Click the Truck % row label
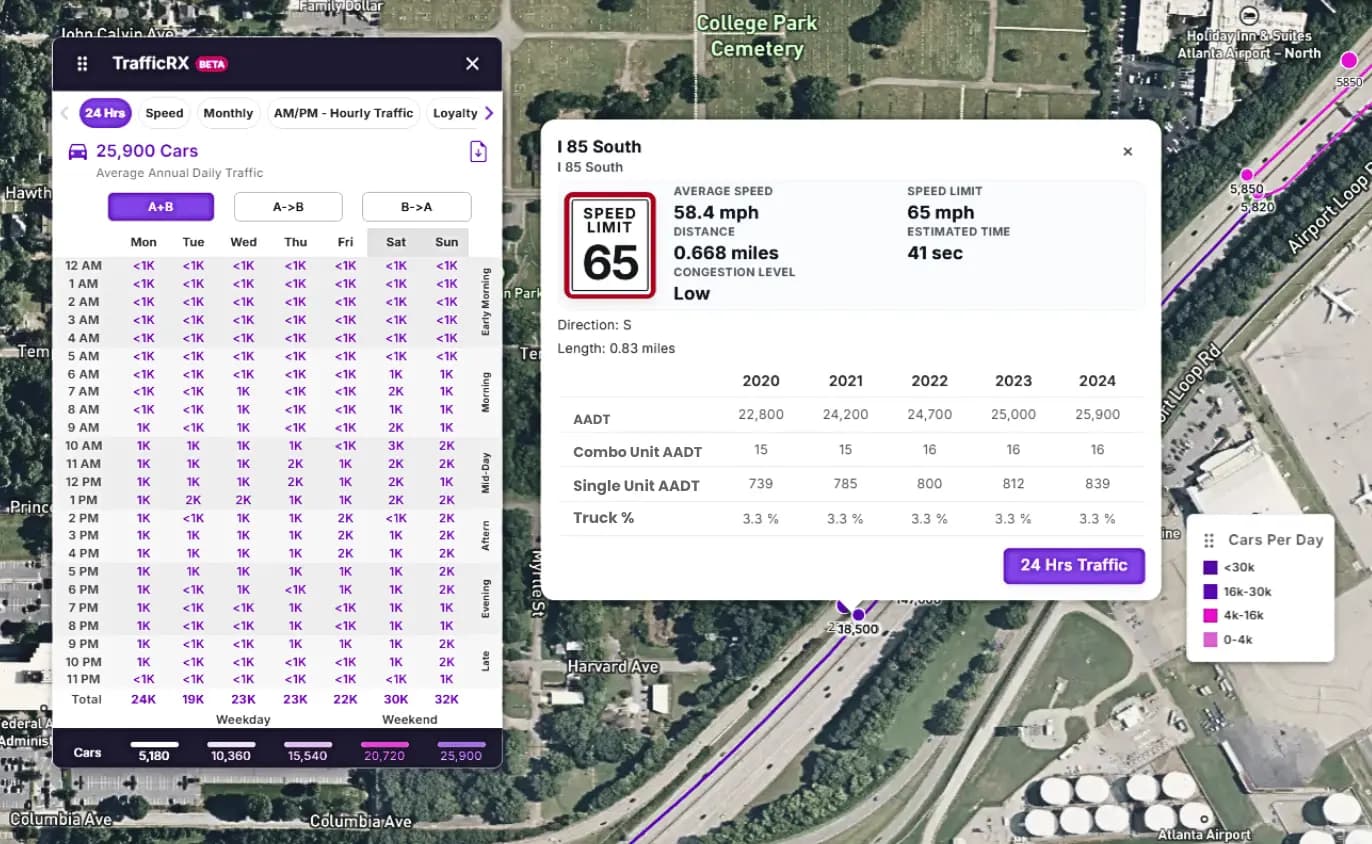This screenshot has height=844, width=1372. 603,518
